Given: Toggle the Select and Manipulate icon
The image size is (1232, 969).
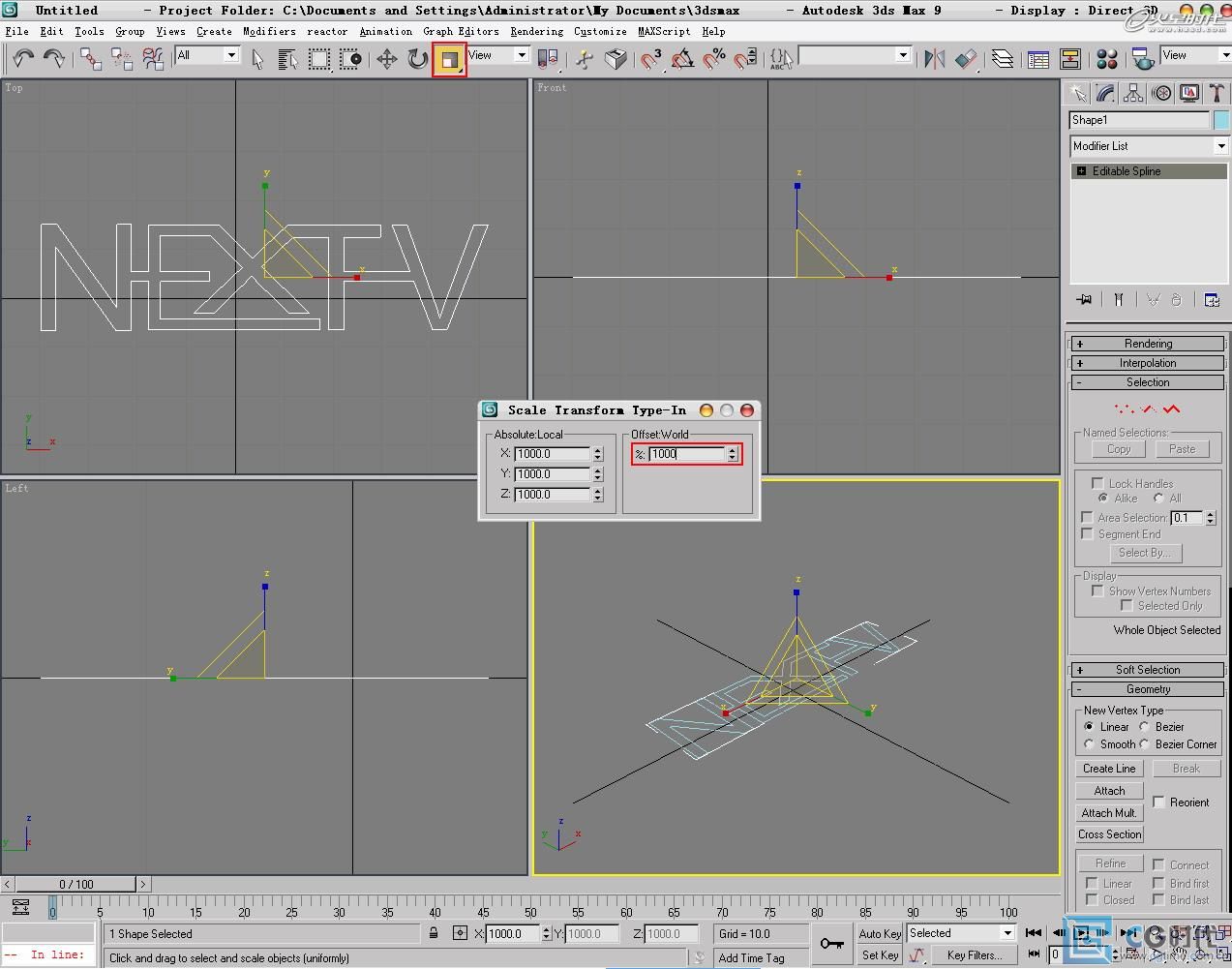Looking at the screenshot, I should click(584, 59).
